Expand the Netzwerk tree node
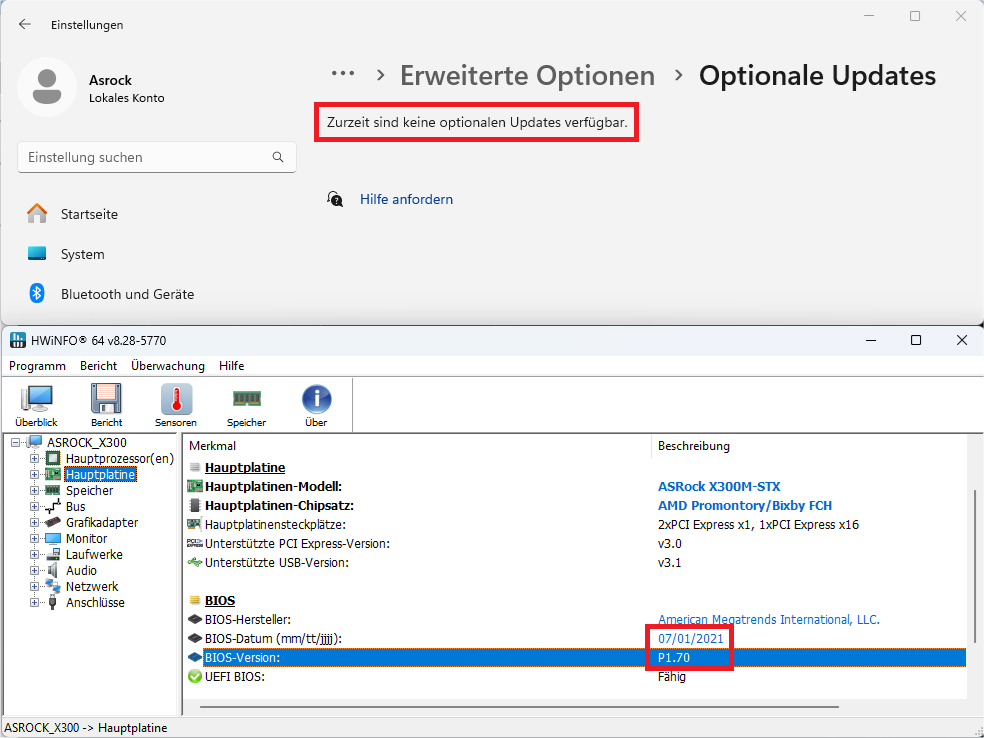Screen dimensions: 984x738 (x=35, y=587)
